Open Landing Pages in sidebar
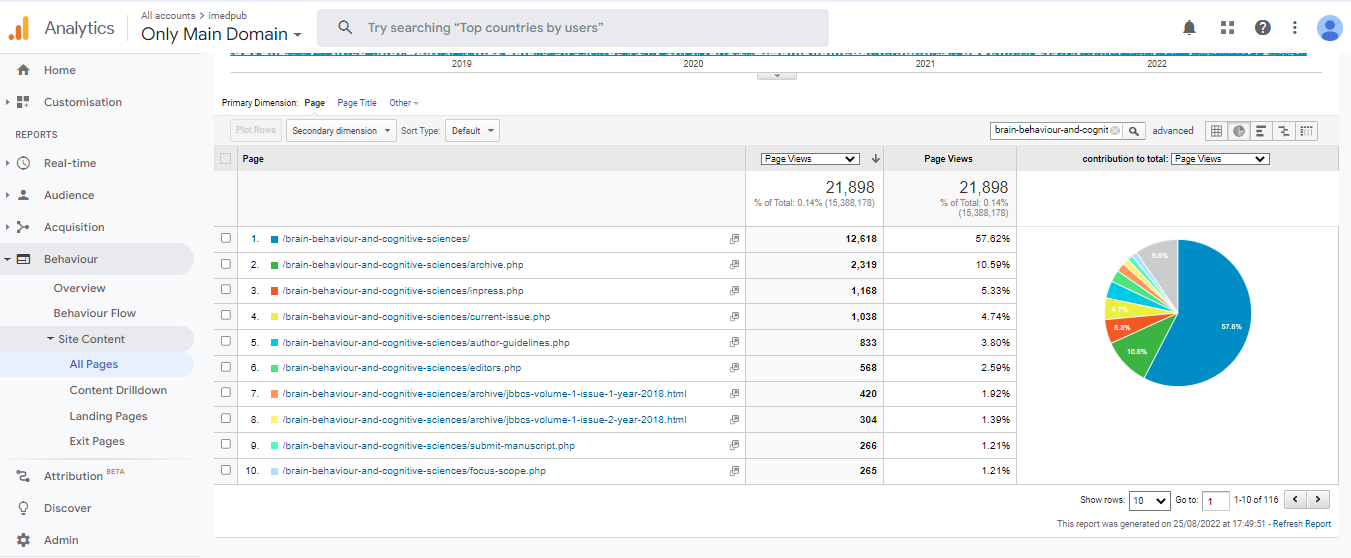 [x=108, y=416]
